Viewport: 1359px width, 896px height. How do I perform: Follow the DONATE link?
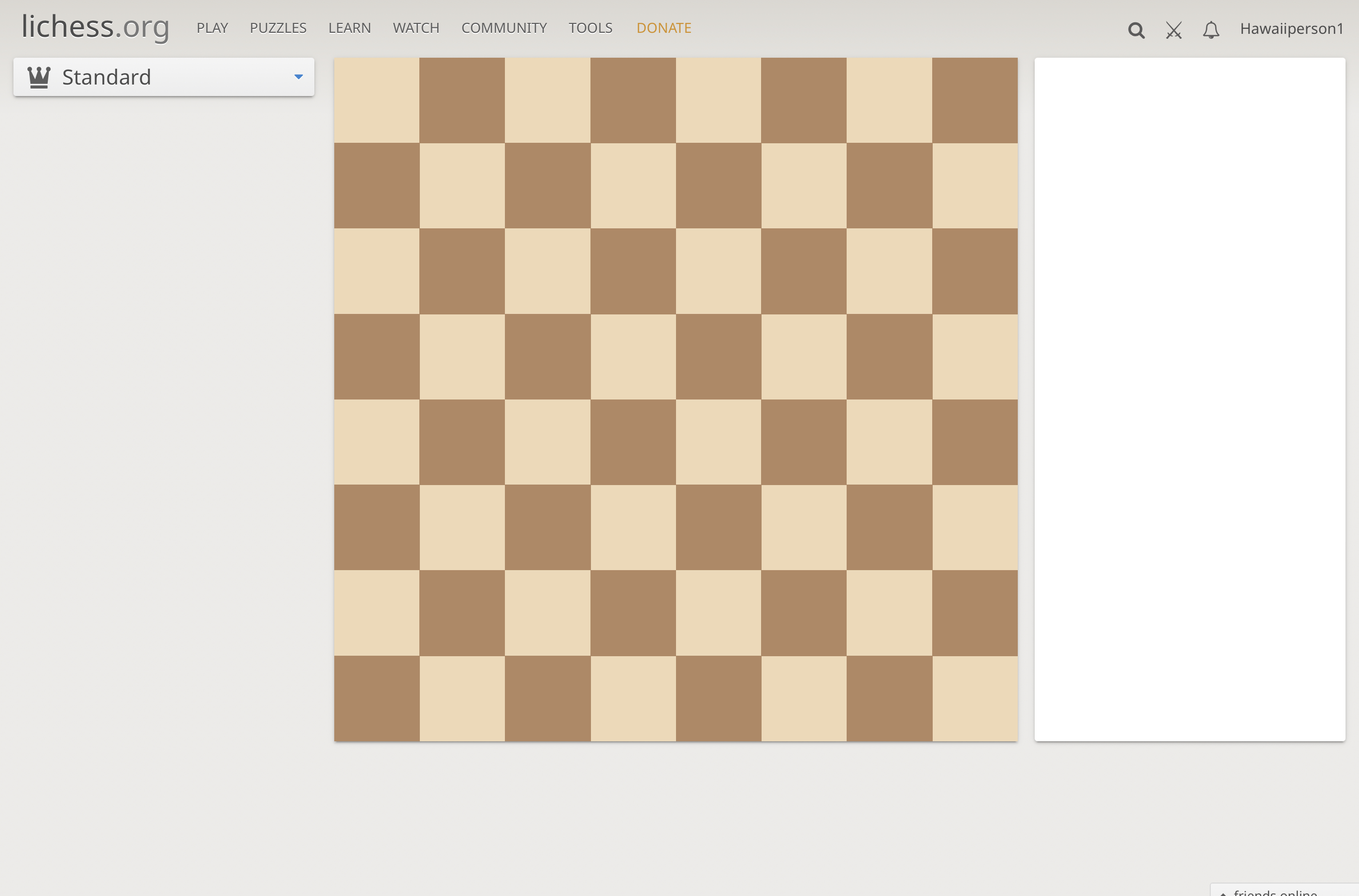click(x=664, y=28)
